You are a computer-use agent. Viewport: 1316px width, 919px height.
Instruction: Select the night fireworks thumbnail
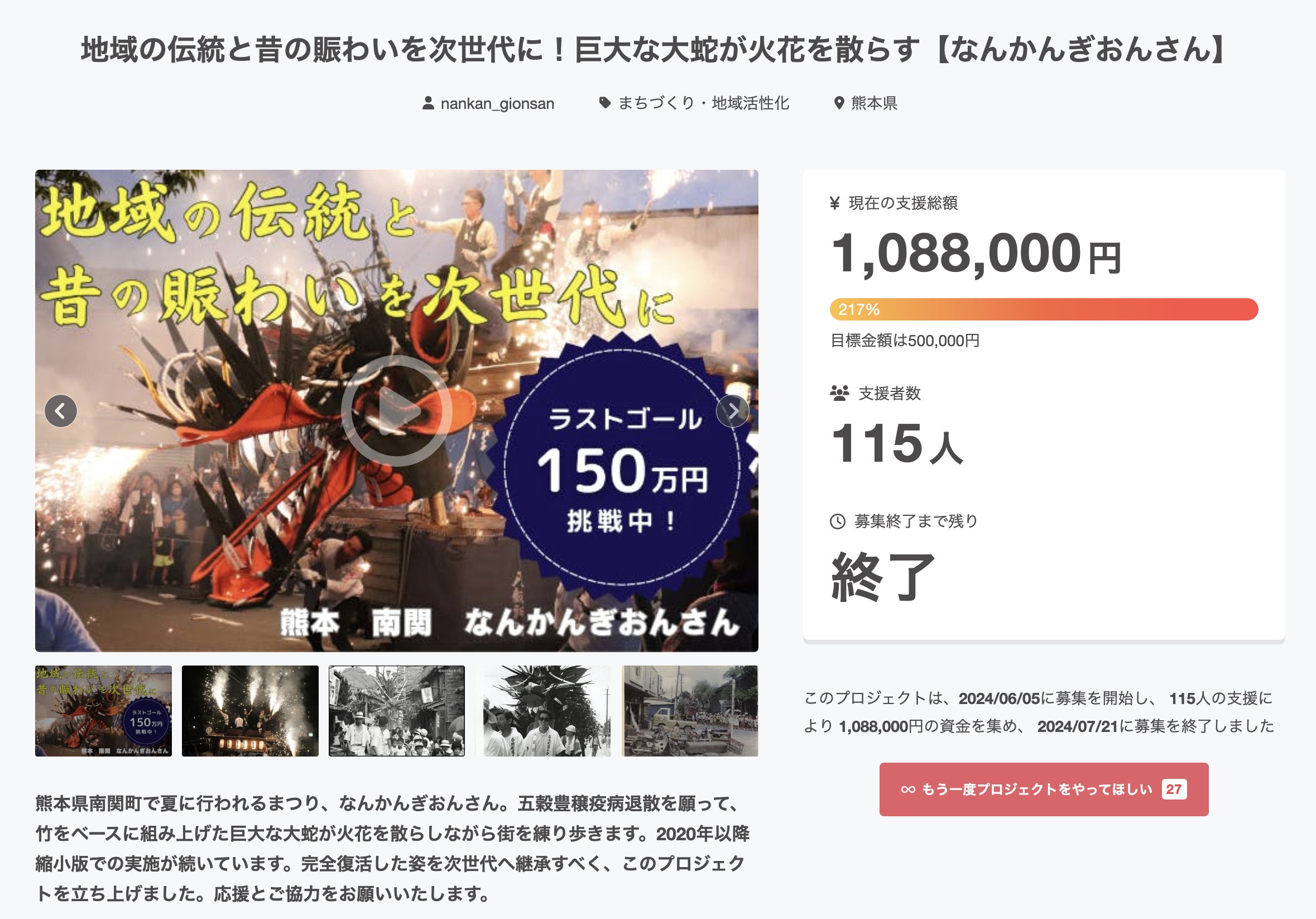(x=250, y=710)
